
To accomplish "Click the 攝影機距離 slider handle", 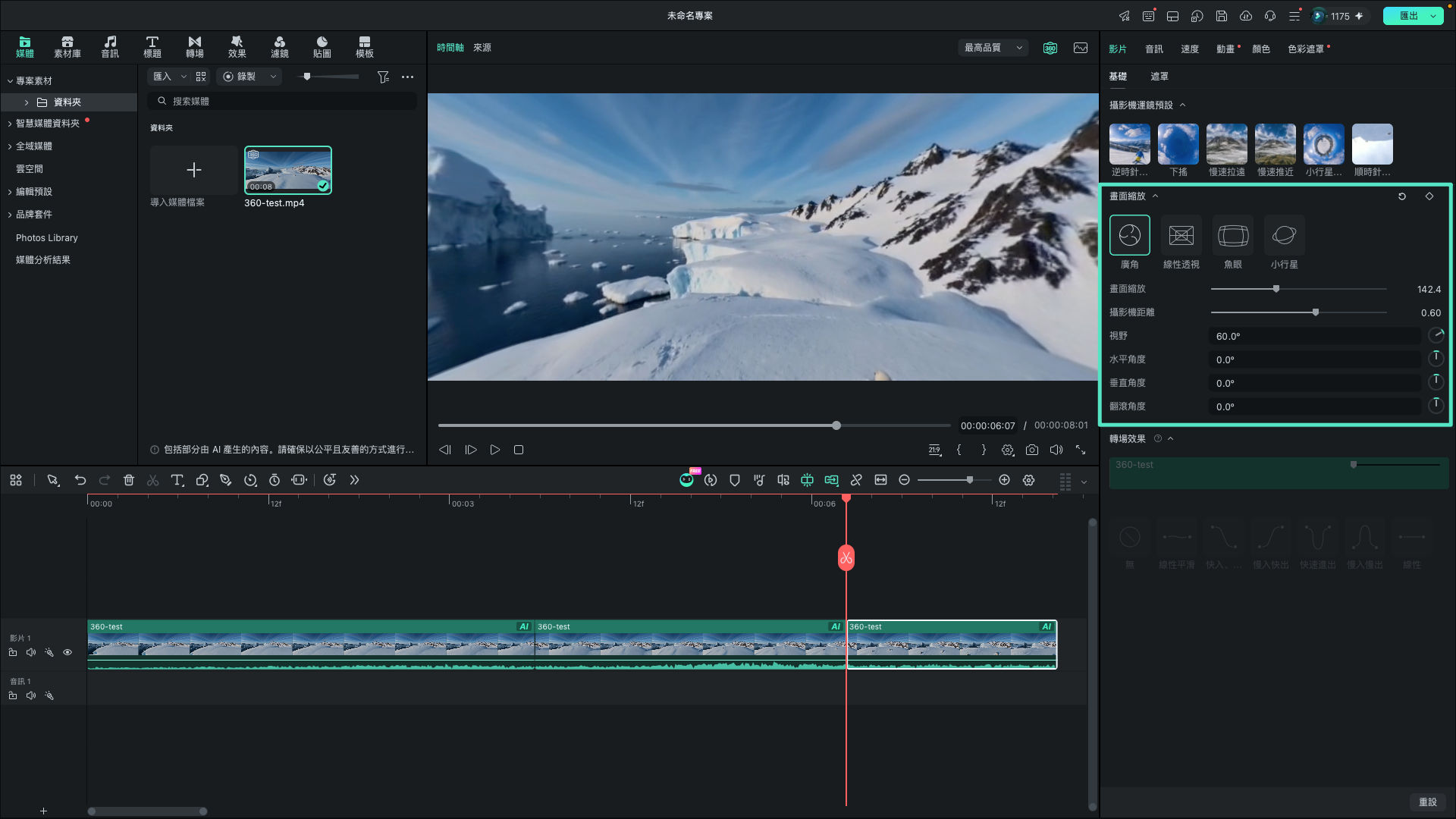I will pyautogui.click(x=1316, y=312).
